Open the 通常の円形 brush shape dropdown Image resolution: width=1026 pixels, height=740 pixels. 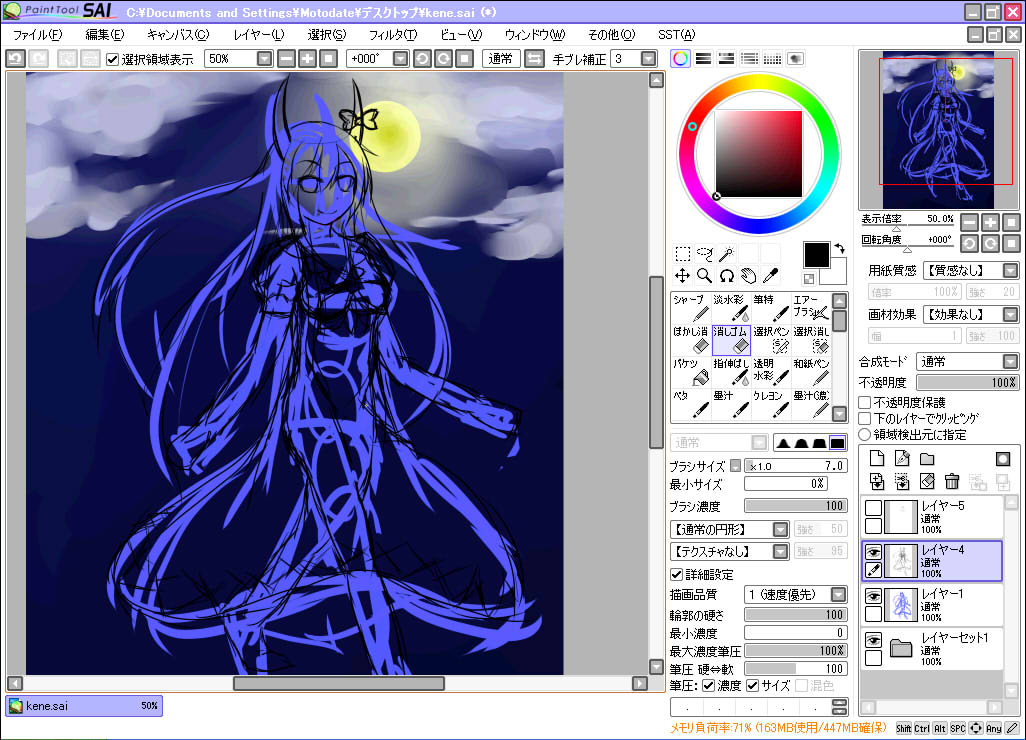coord(780,529)
